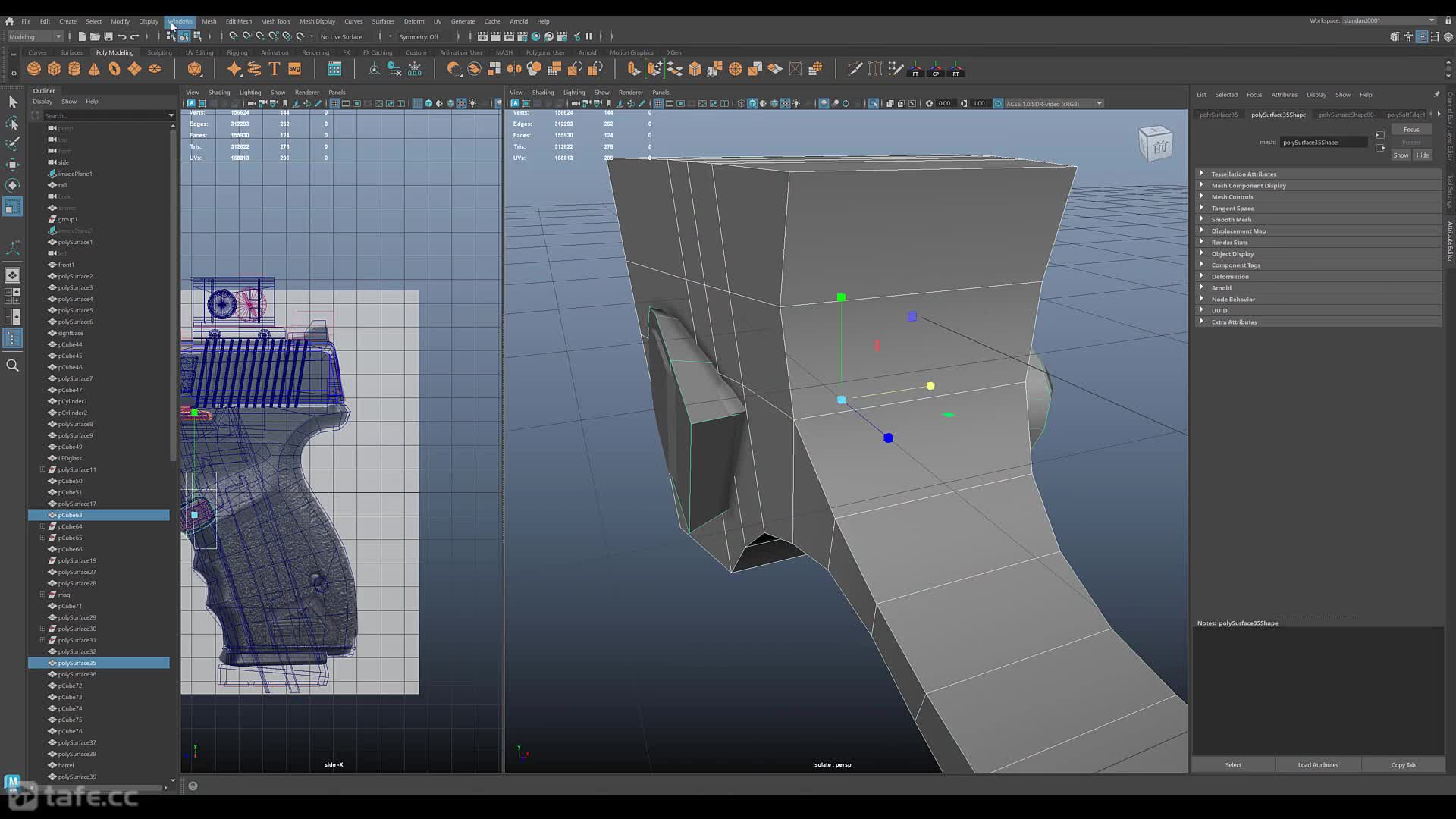Viewport: 1456px width, 819px height.
Task: Open the ACES color space dropdown
Action: click(1053, 103)
